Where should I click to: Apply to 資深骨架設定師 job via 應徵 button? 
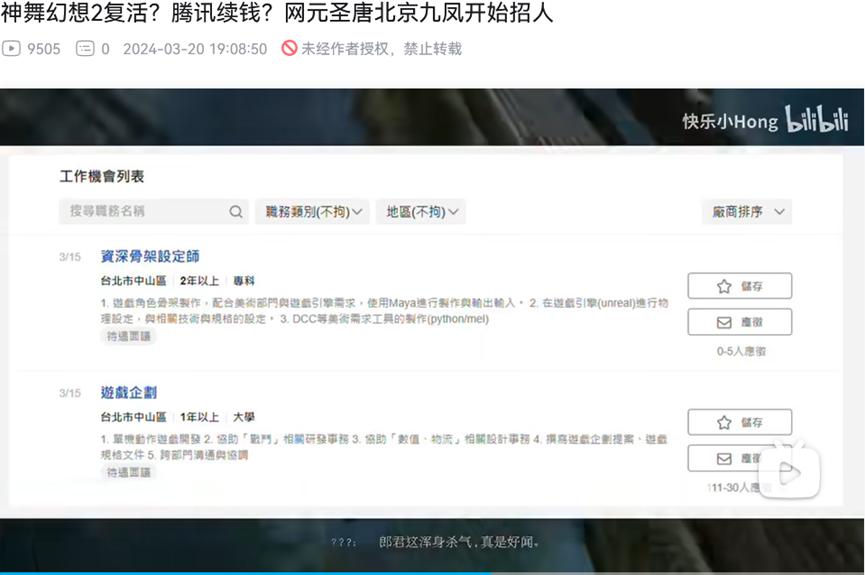pyautogui.click(x=739, y=322)
